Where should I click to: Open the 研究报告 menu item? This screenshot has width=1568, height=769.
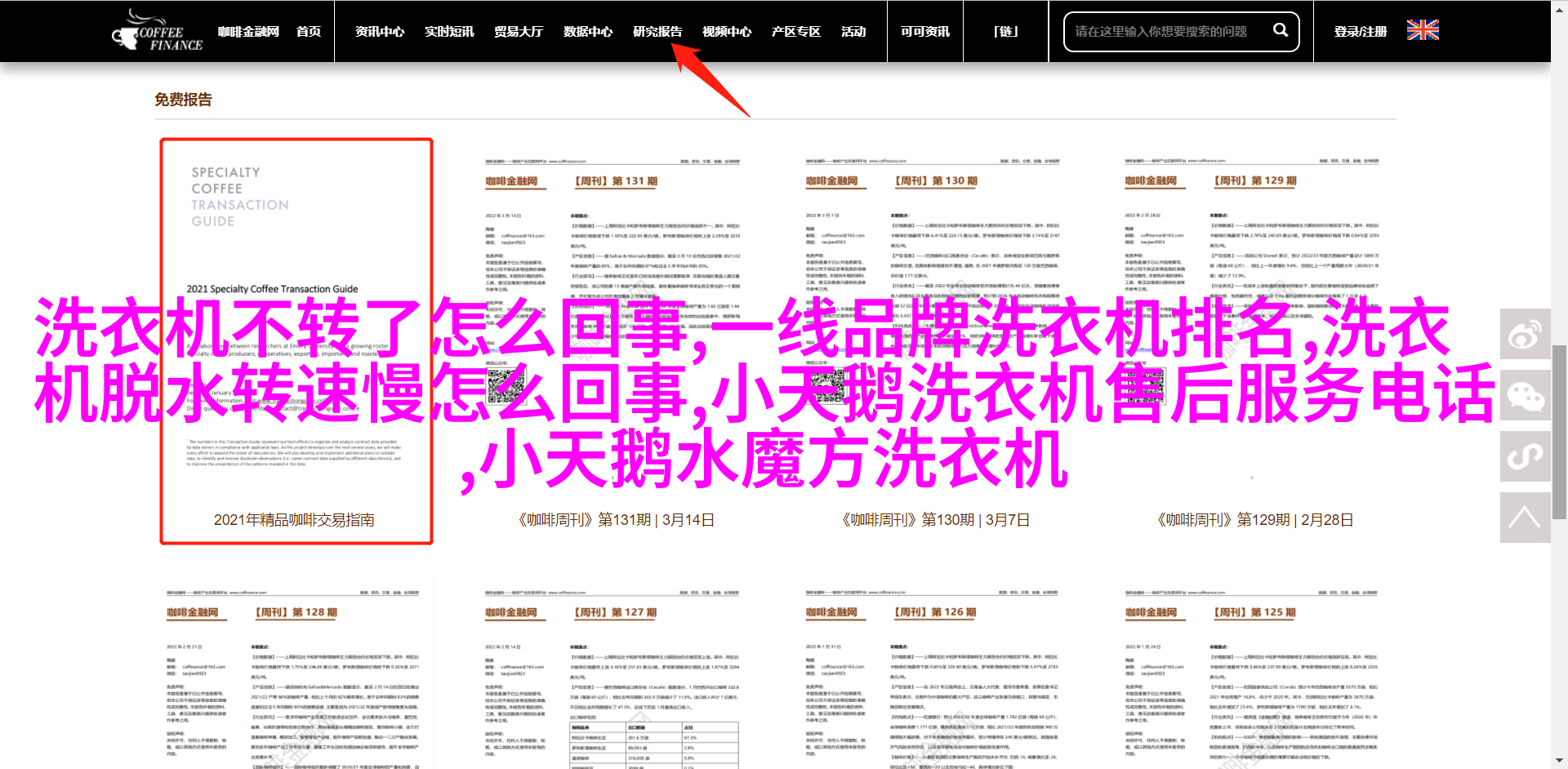coord(657,32)
